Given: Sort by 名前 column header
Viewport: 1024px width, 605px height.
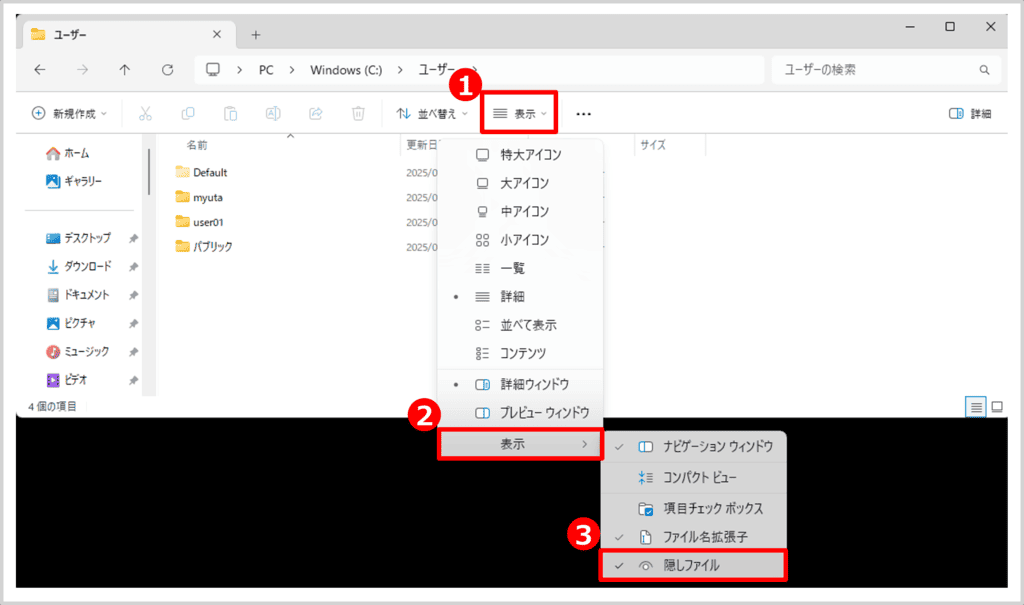Looking at the screenshot, I should [197, 145].
